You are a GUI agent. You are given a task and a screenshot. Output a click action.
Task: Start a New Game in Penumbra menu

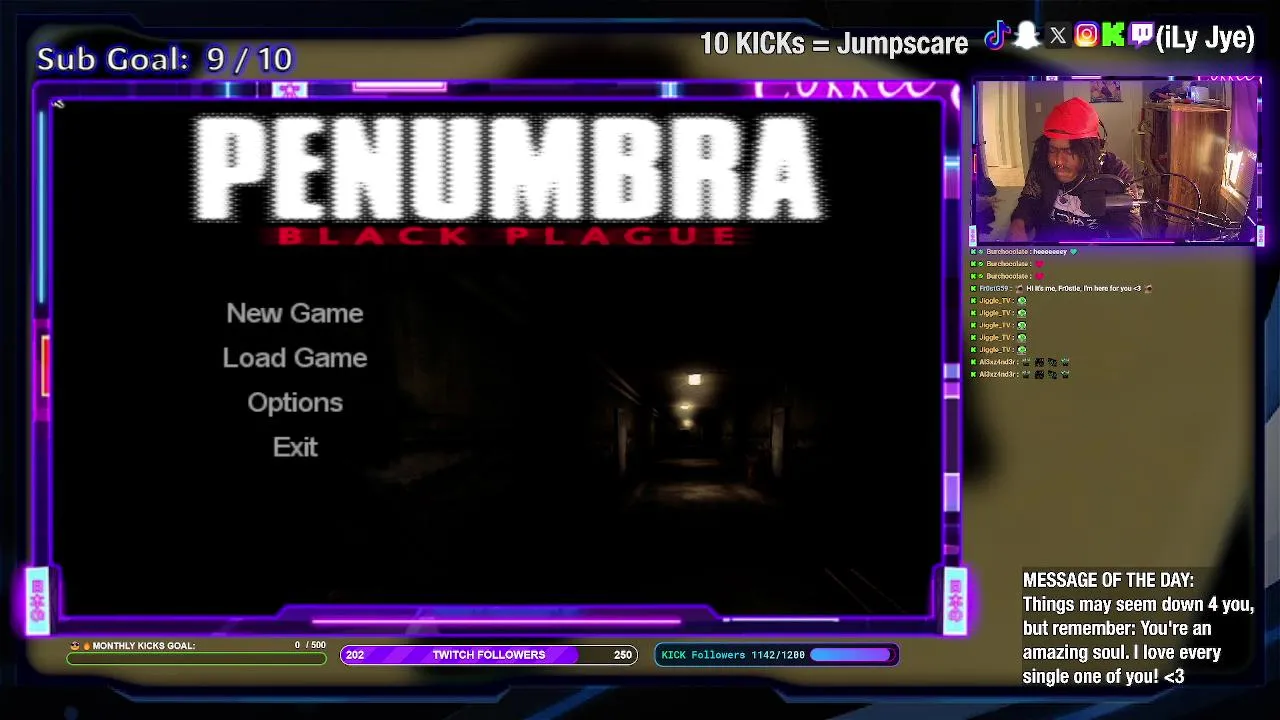[295, 313]
